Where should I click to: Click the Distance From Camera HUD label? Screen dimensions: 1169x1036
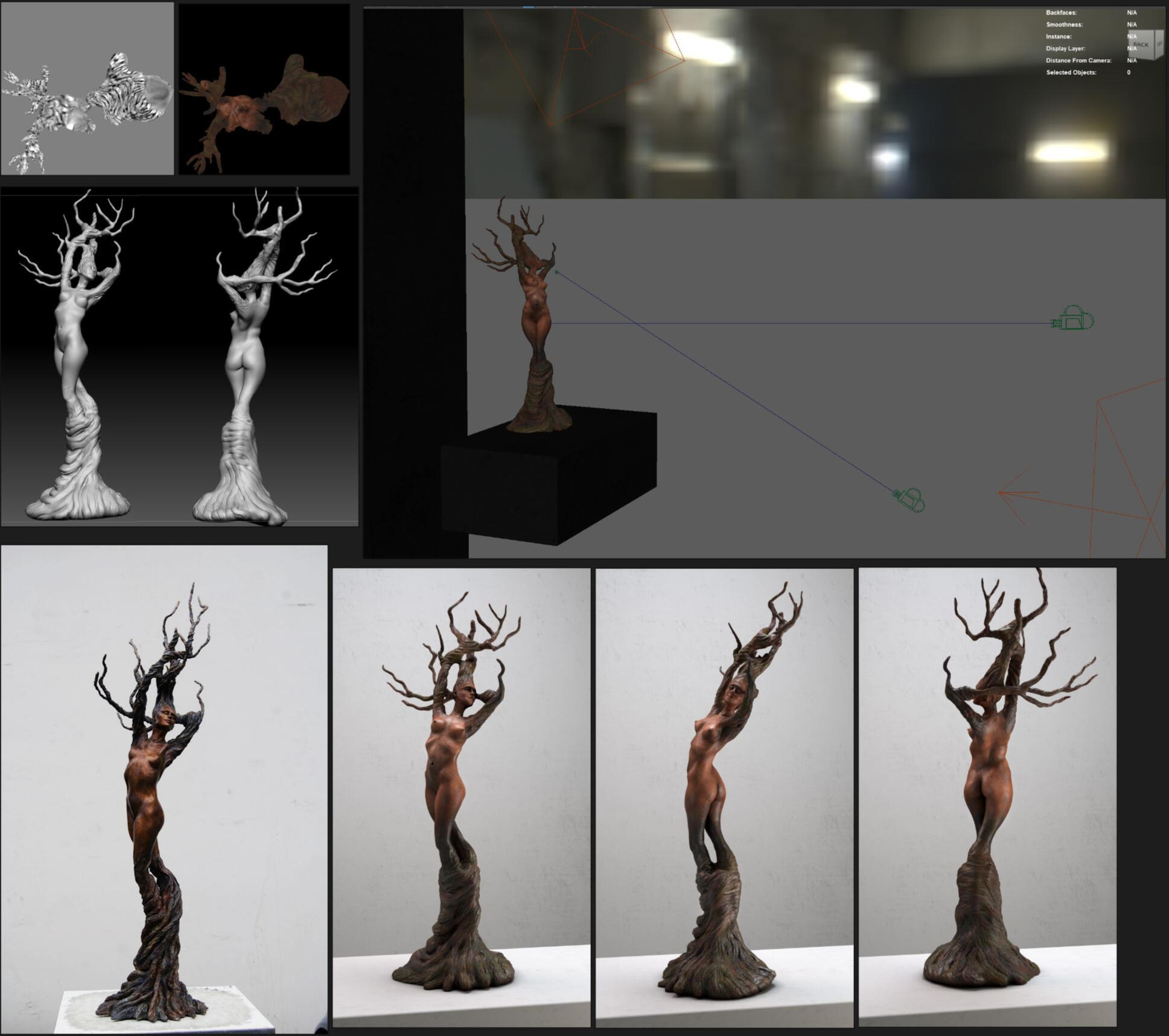[1078, 60]
